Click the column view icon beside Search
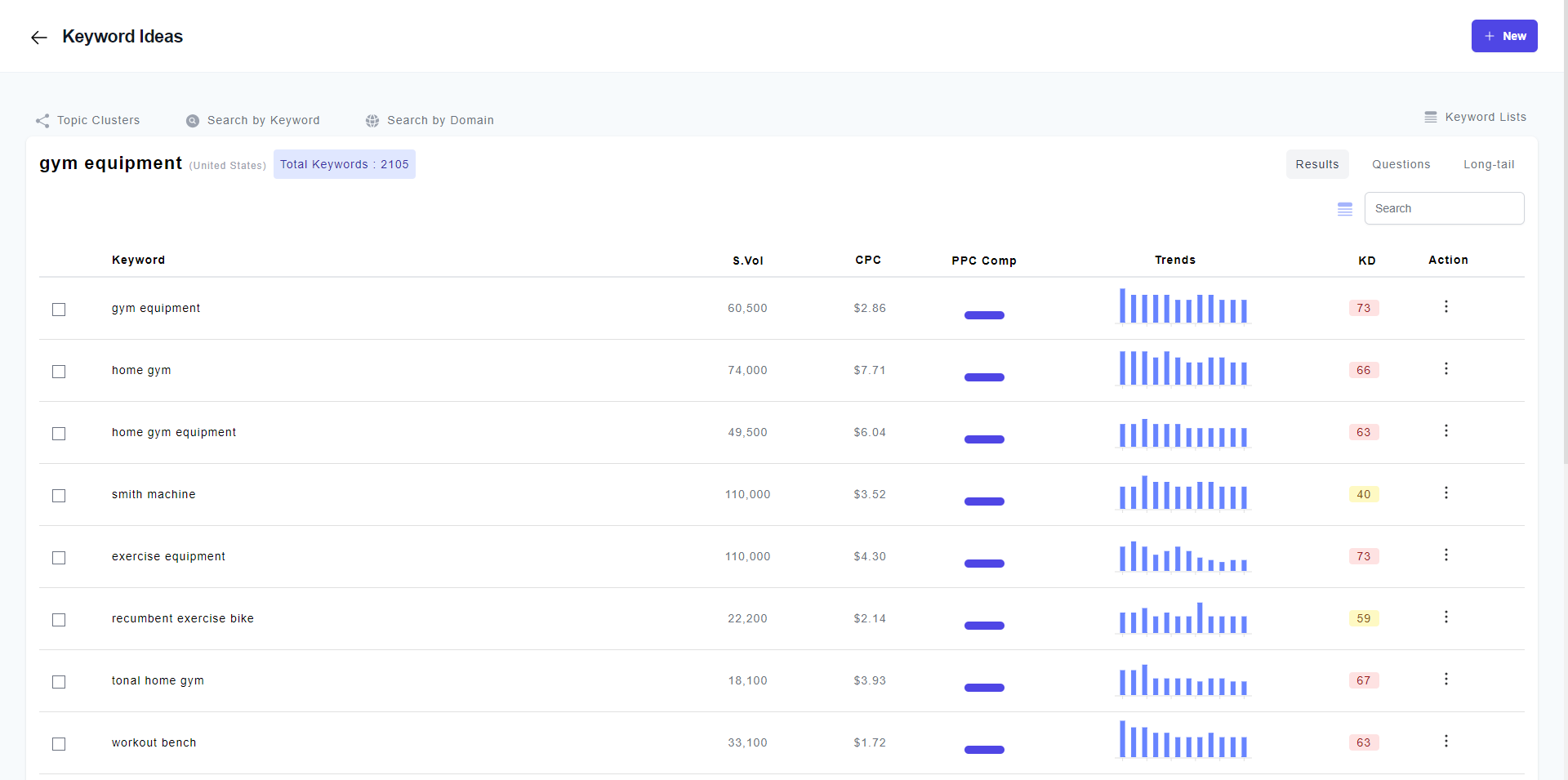Screen dimensions: 1568x780 [x=1344, y=209]
